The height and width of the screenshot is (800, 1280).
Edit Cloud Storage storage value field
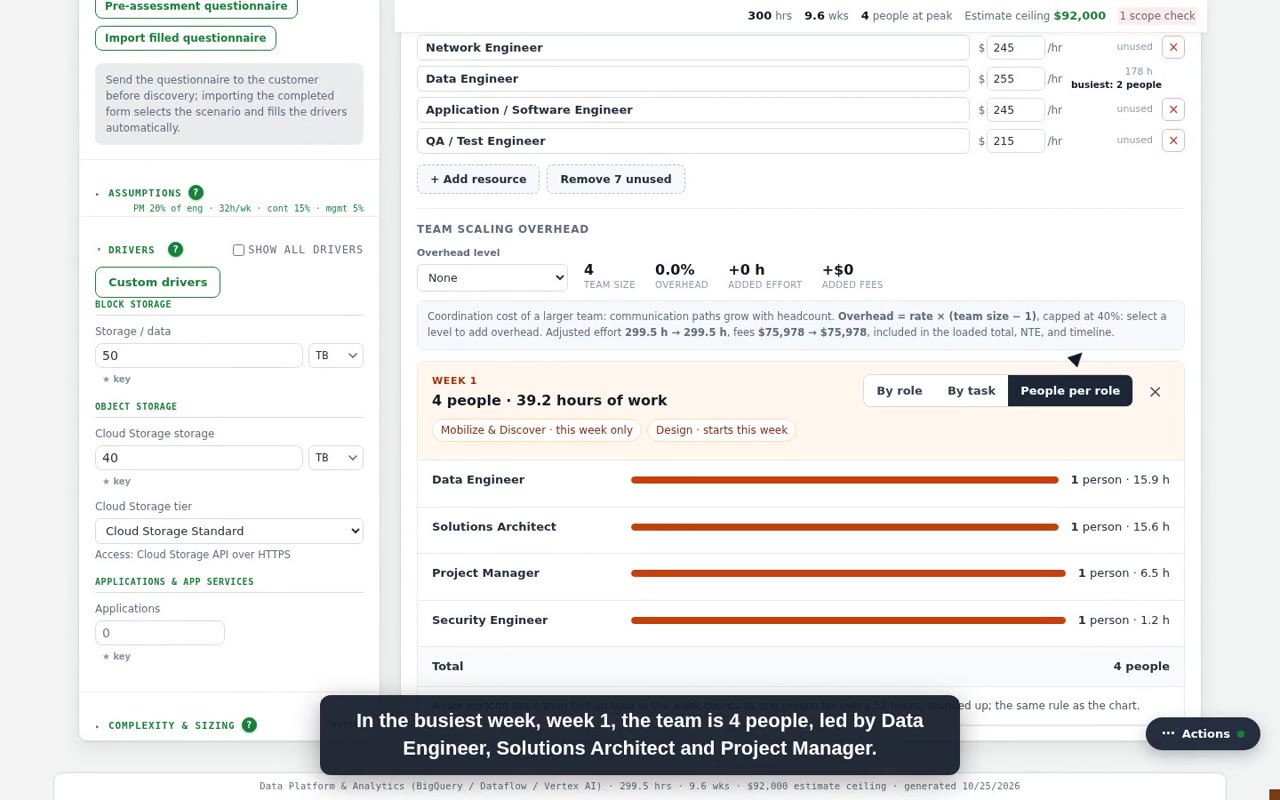198,457
